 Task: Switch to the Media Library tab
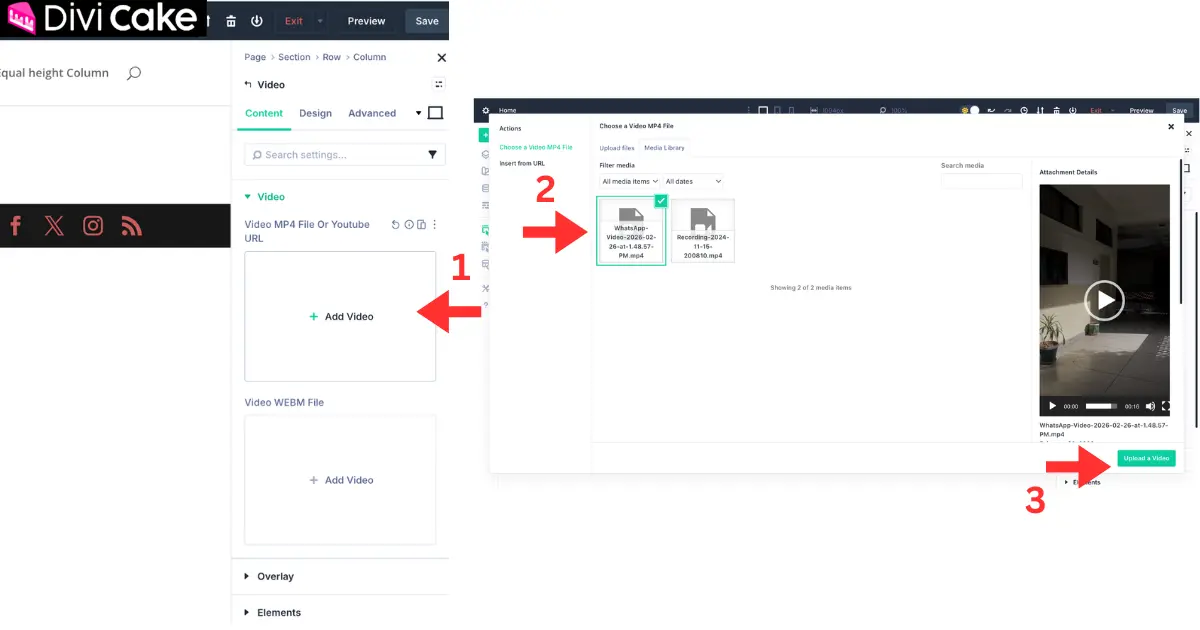(x=664, y=148)
